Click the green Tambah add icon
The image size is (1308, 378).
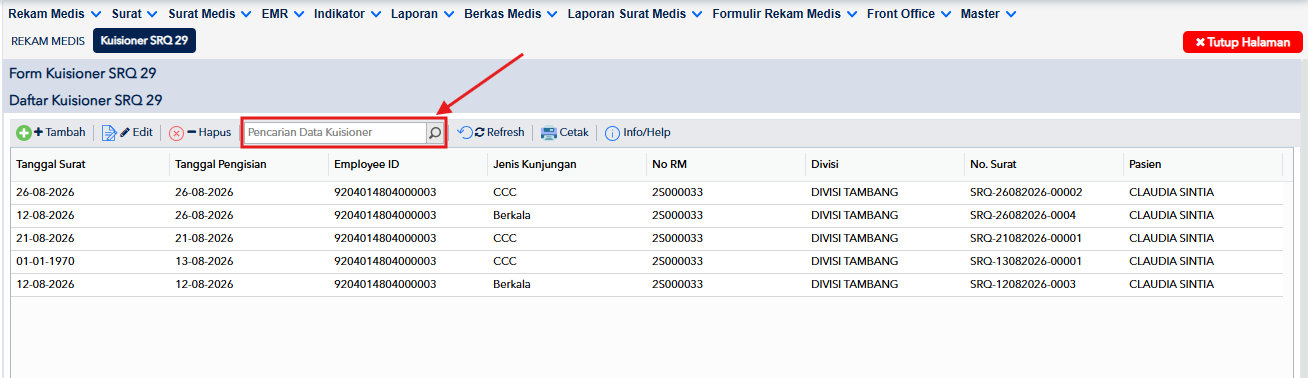coord(23,132)
